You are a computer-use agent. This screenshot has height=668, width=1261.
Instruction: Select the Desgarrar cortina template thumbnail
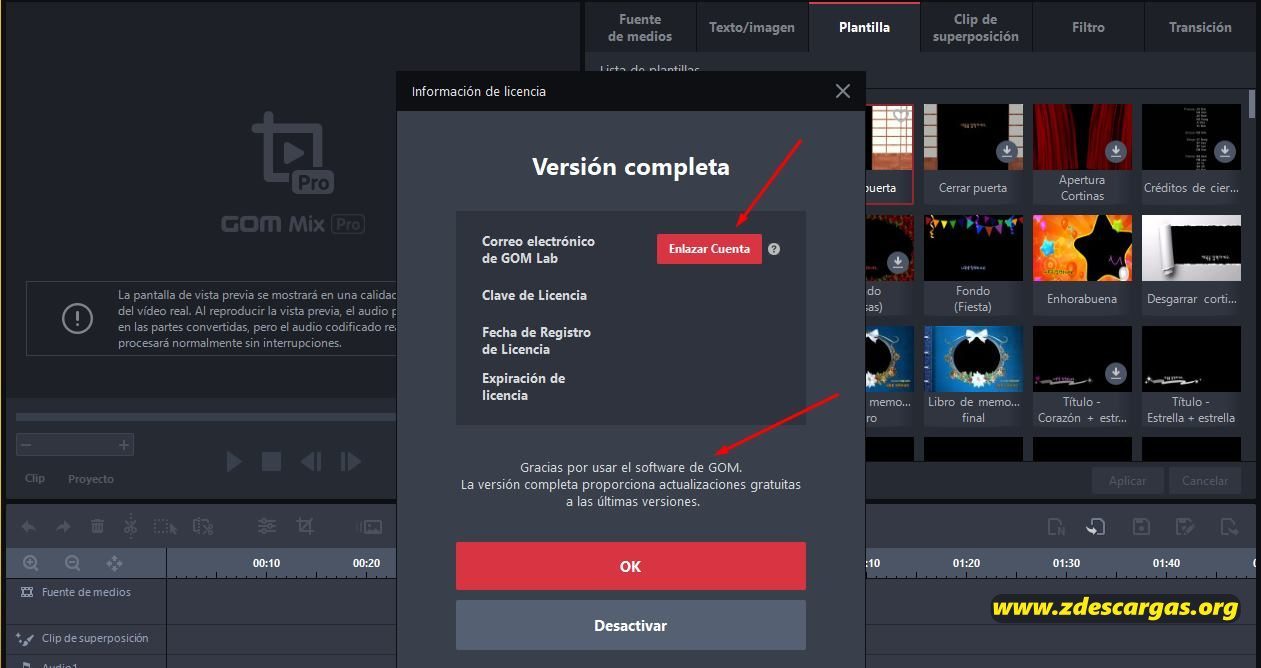[1191, 248]
